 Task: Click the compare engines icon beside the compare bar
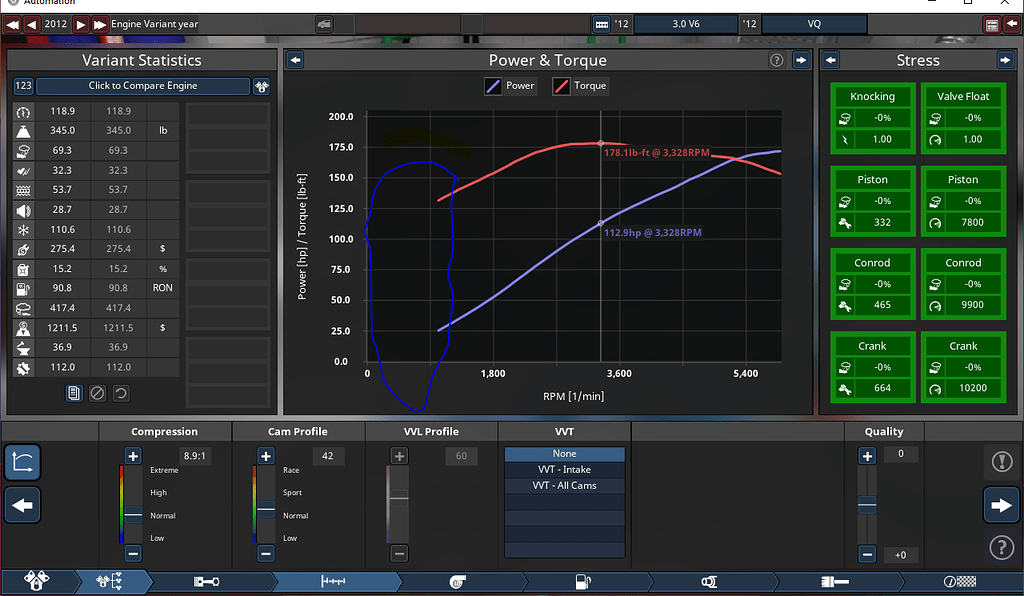tap(261, 86)
